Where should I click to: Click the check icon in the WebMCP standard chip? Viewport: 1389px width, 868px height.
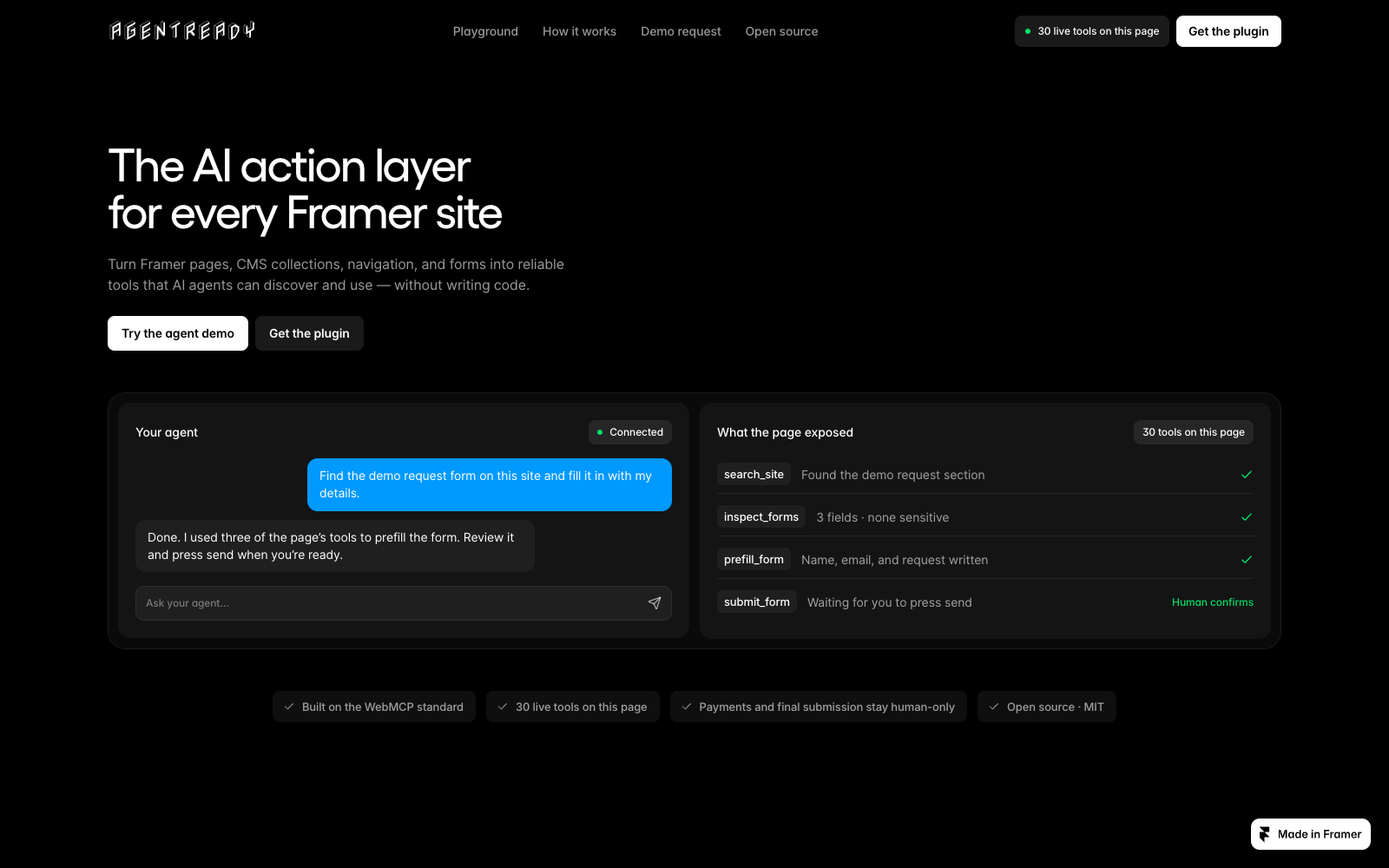click(289, 707)
